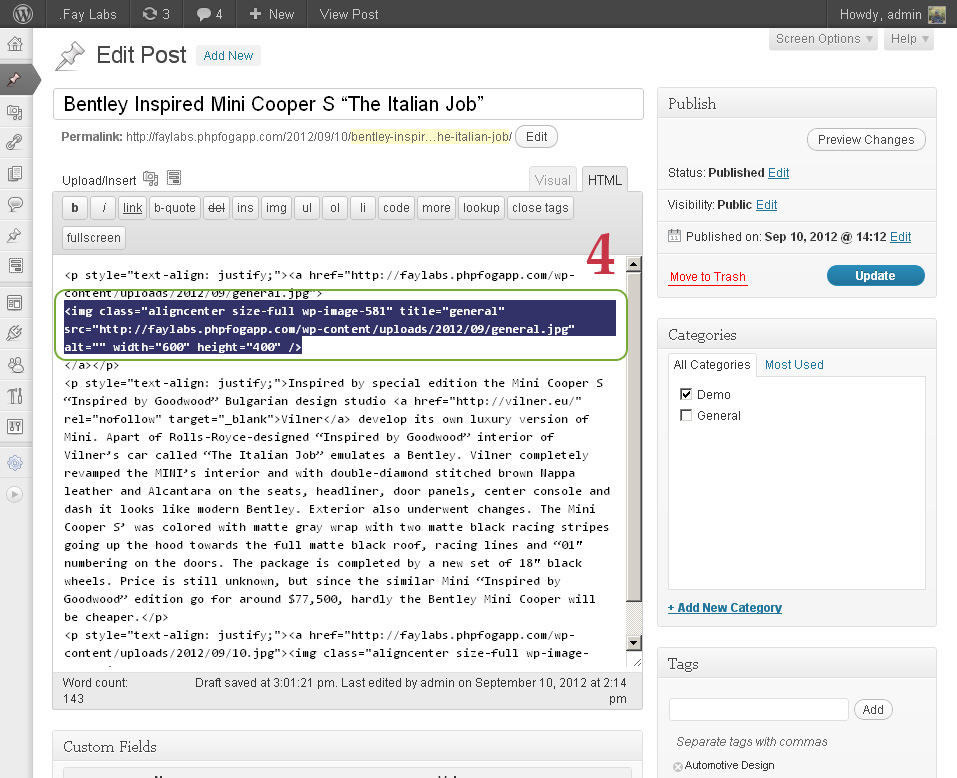Image resolution: width=957 pixels, height=778 pixels.
Task: Open Users sidebar icon
Action: coord(15,364)
